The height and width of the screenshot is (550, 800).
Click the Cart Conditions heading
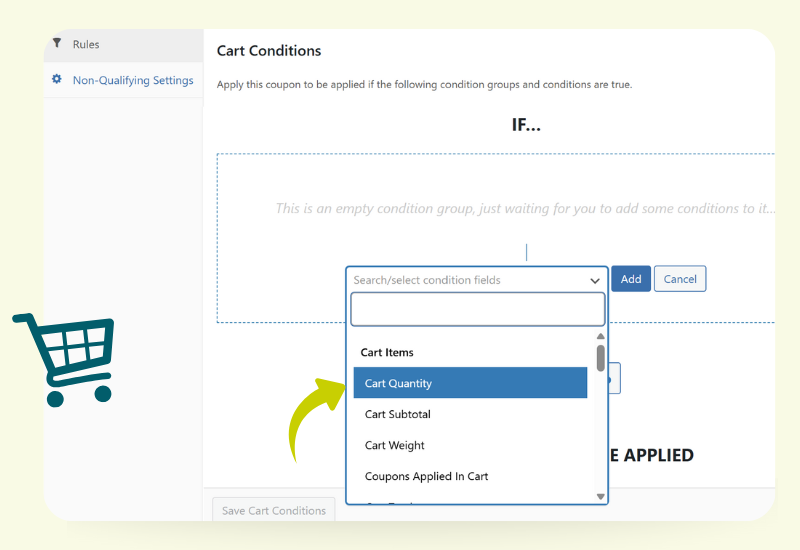tap(269, 51)
